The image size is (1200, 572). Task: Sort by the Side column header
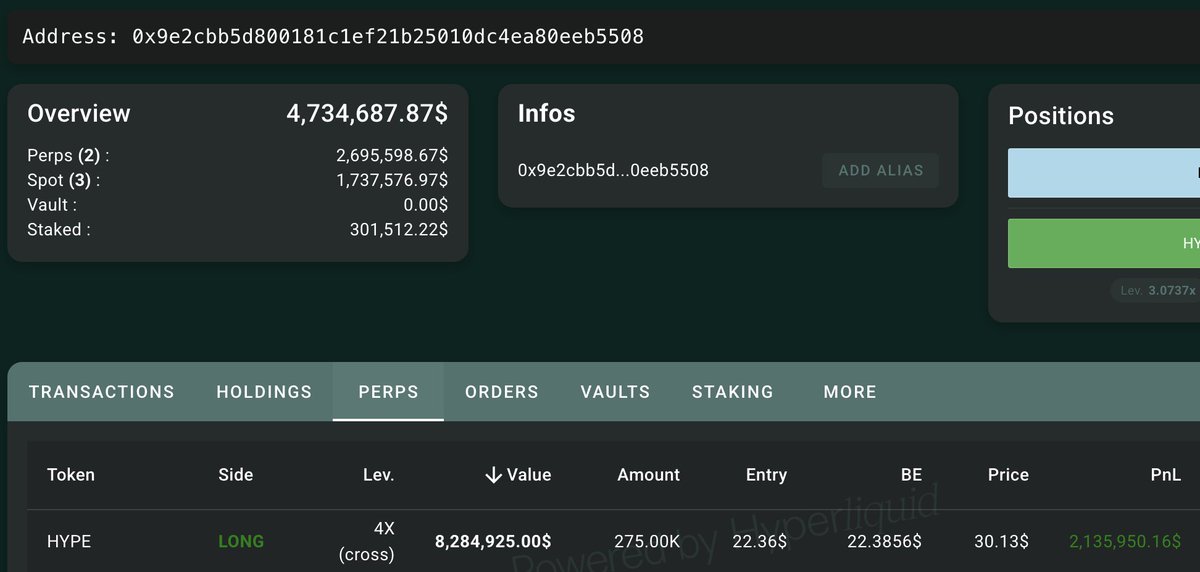pyautogui.click(x=236, y=475)
